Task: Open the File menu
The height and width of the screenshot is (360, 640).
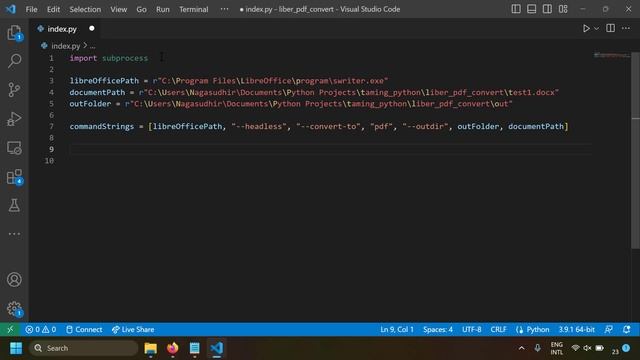Action: (x=31, y=9)
